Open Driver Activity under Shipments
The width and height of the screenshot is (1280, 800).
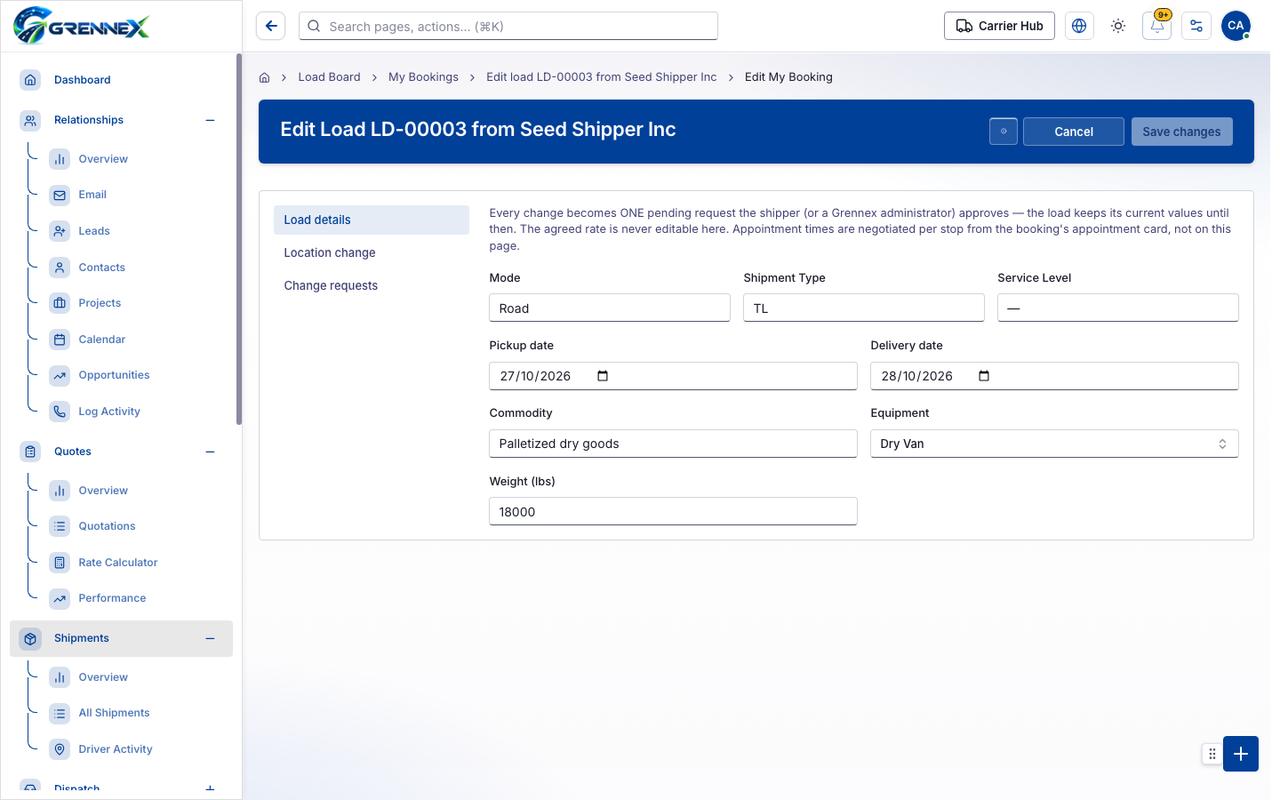point(116,749)
